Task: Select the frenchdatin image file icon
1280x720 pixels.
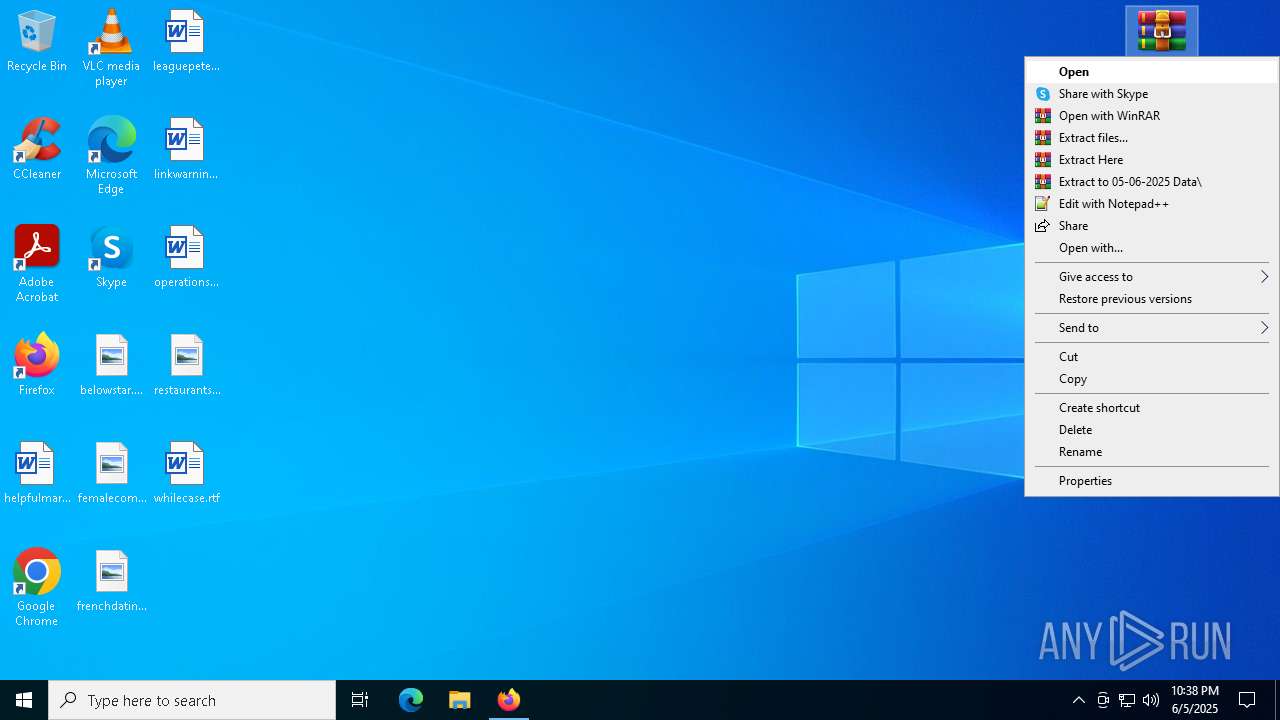Action: (111, 582)
